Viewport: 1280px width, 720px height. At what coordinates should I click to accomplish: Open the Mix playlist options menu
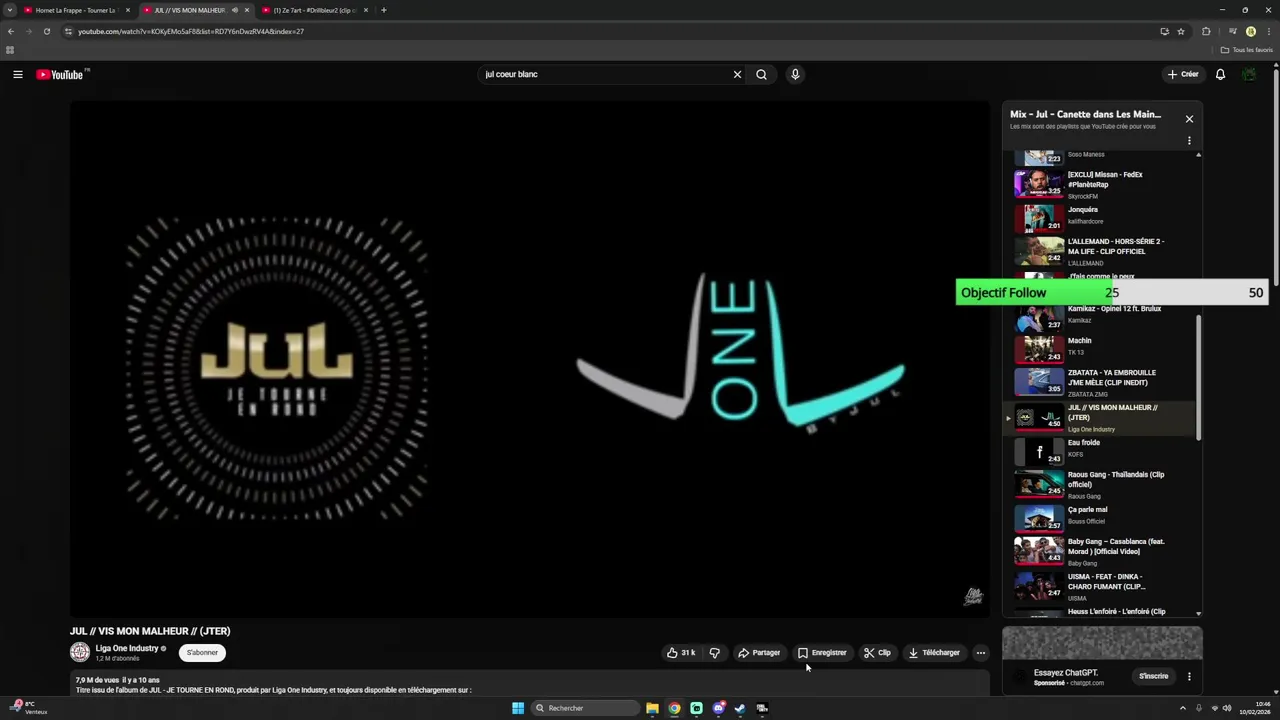coord(1189,141)
